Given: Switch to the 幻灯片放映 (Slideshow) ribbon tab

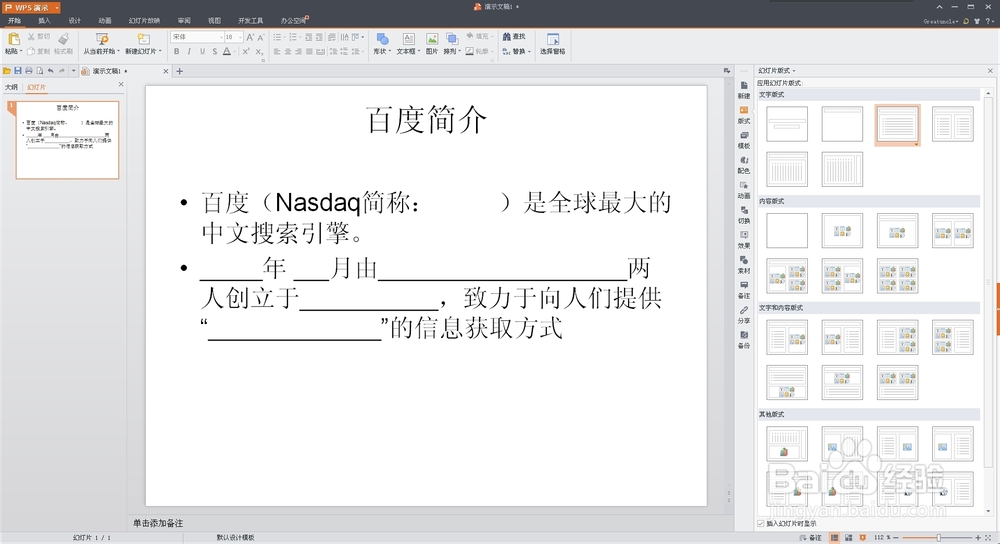Looking at the screenshot, I should [x=144, y=21].
